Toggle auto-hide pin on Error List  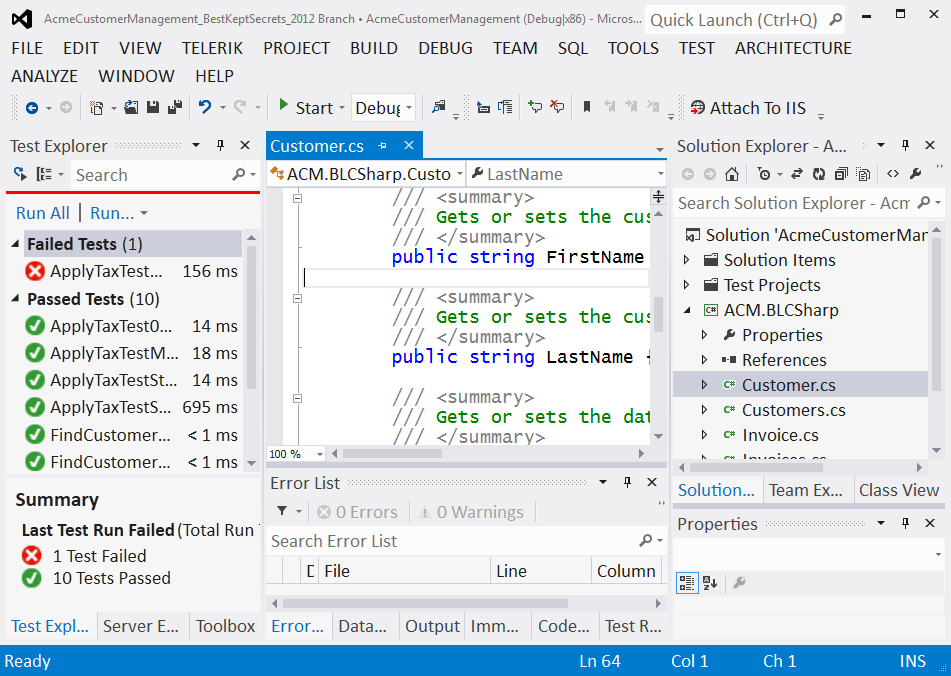(x=628, y=482)
